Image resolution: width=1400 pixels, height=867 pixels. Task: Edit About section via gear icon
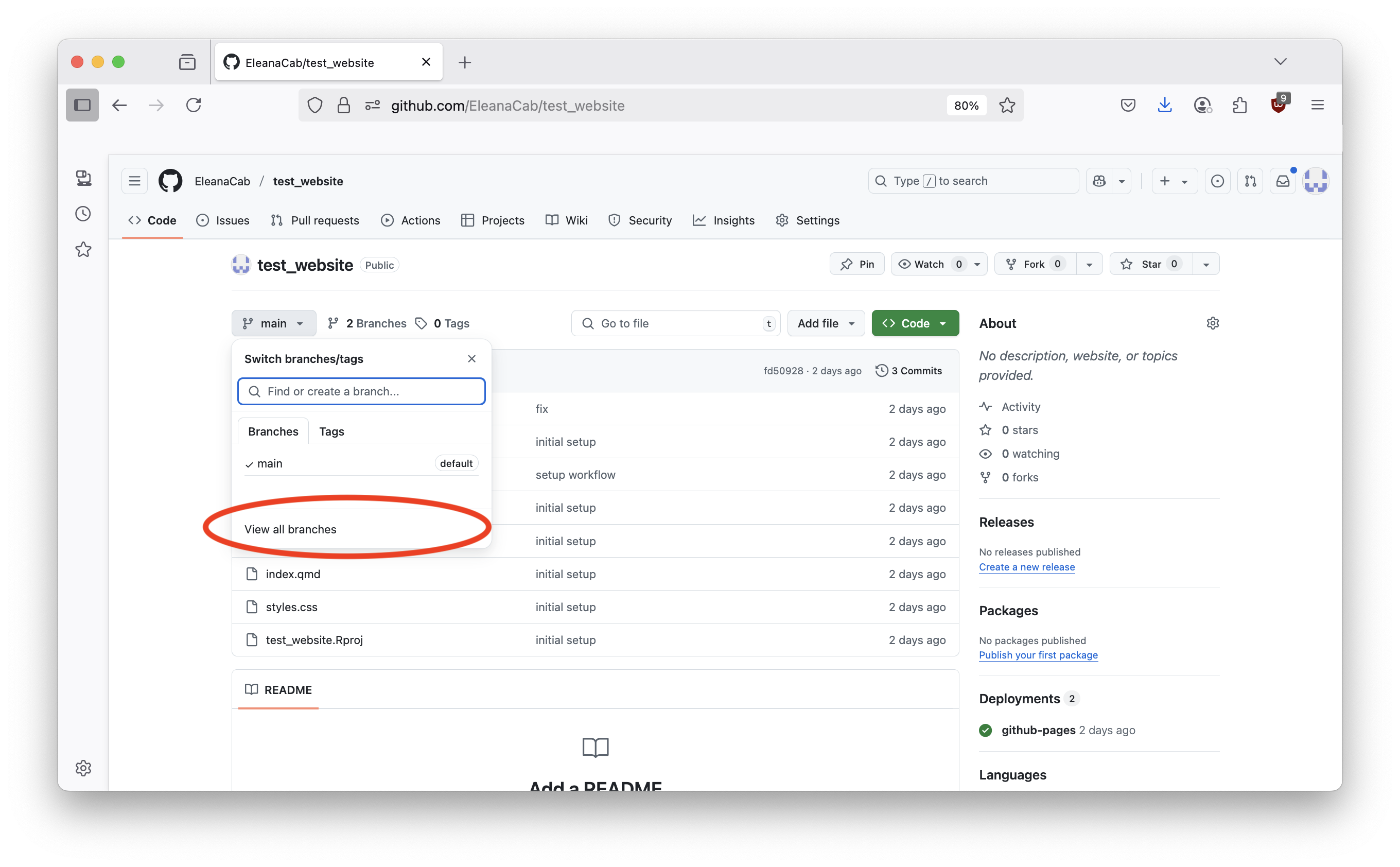pos(1213,323)
